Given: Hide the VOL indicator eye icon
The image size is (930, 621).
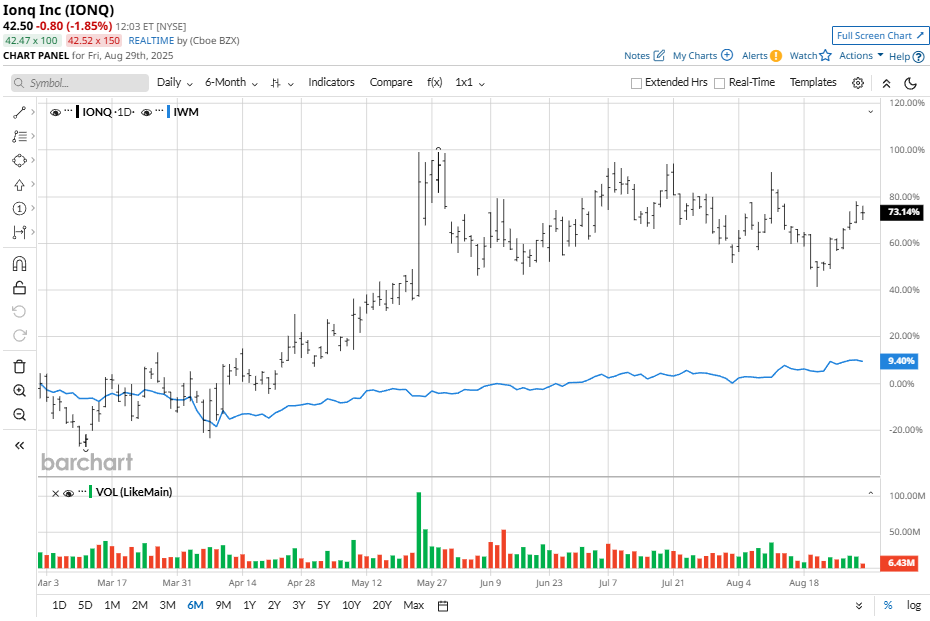Looking at the screenshot, I should tap(68, 493).
